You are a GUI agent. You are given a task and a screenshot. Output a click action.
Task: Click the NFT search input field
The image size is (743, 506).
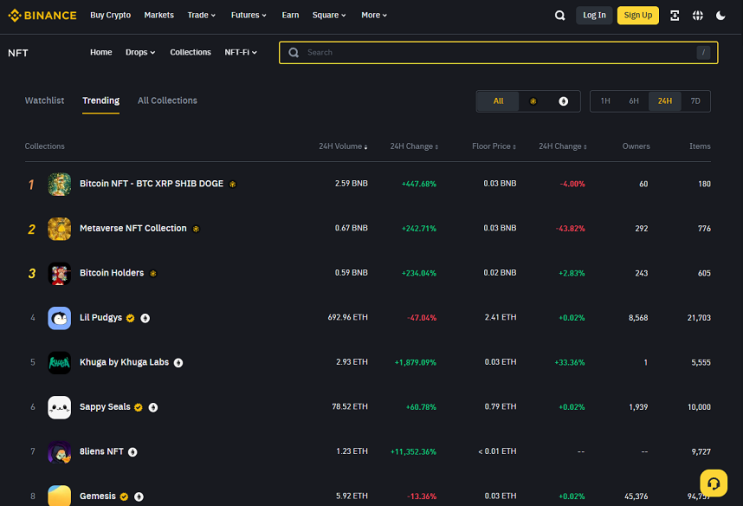[x=498, y=53]
